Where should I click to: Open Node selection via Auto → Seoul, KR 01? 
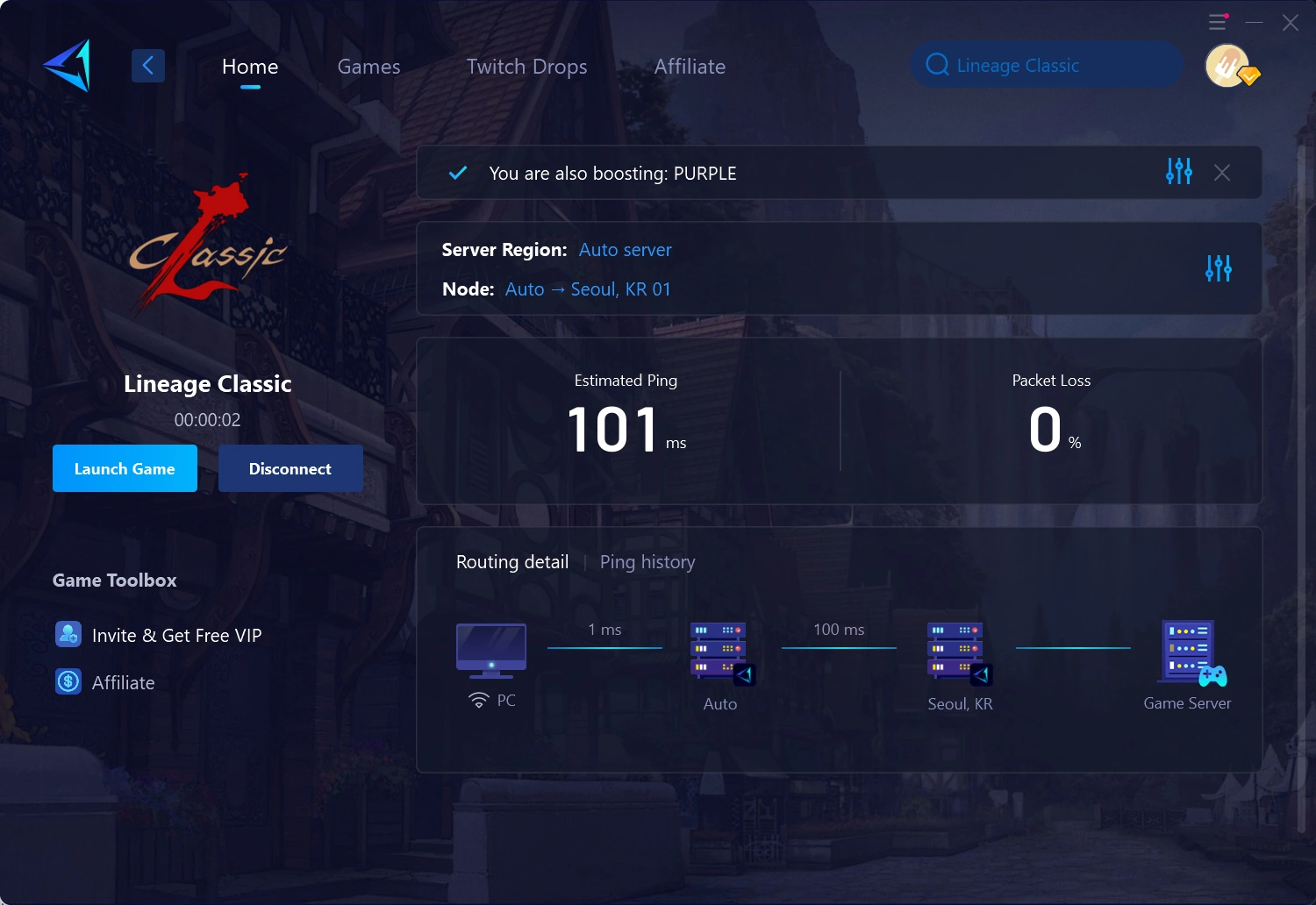tap(588, 289)
